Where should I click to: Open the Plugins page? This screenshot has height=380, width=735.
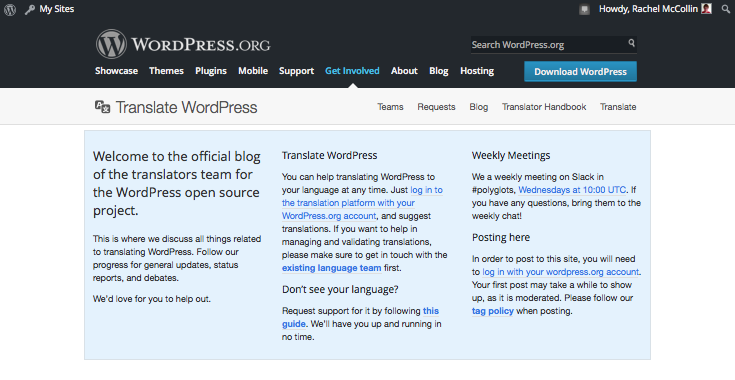coord(211,71)
